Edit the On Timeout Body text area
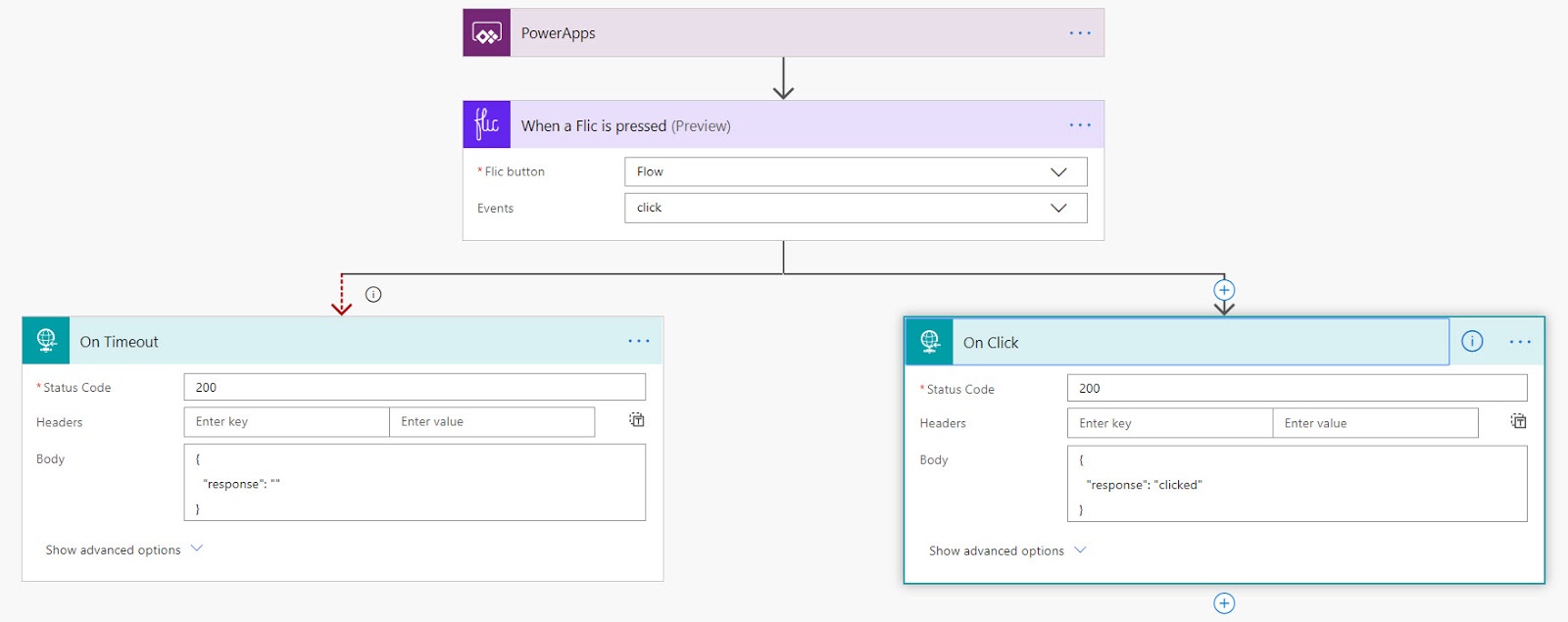 pos(415,482)
